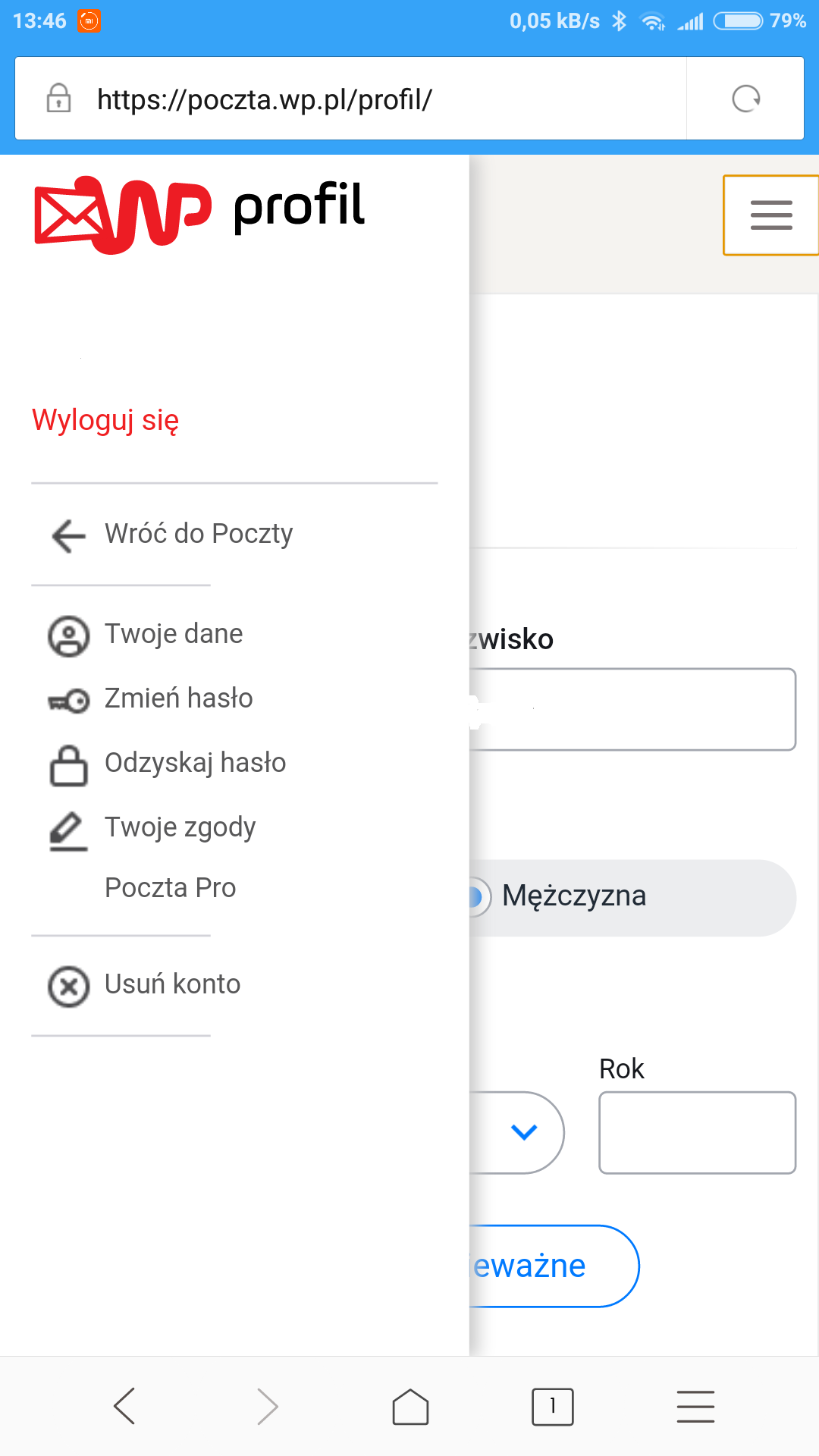The height and width of the screenshot is (1456, 819).
Task: Tap the X circle icon for Usuń konto
Action: click(x=68, y=987)
